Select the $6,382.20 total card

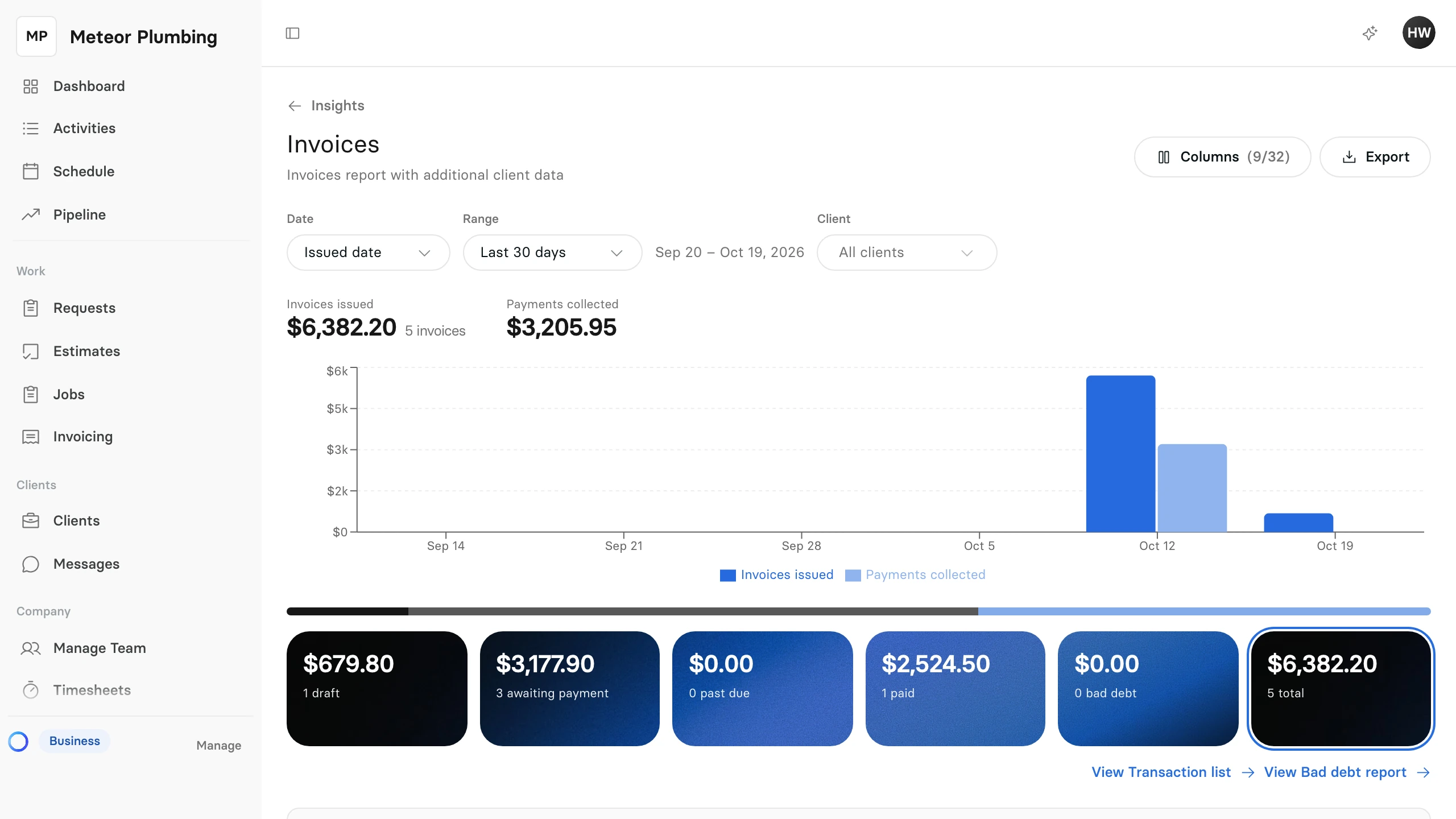1341,688
